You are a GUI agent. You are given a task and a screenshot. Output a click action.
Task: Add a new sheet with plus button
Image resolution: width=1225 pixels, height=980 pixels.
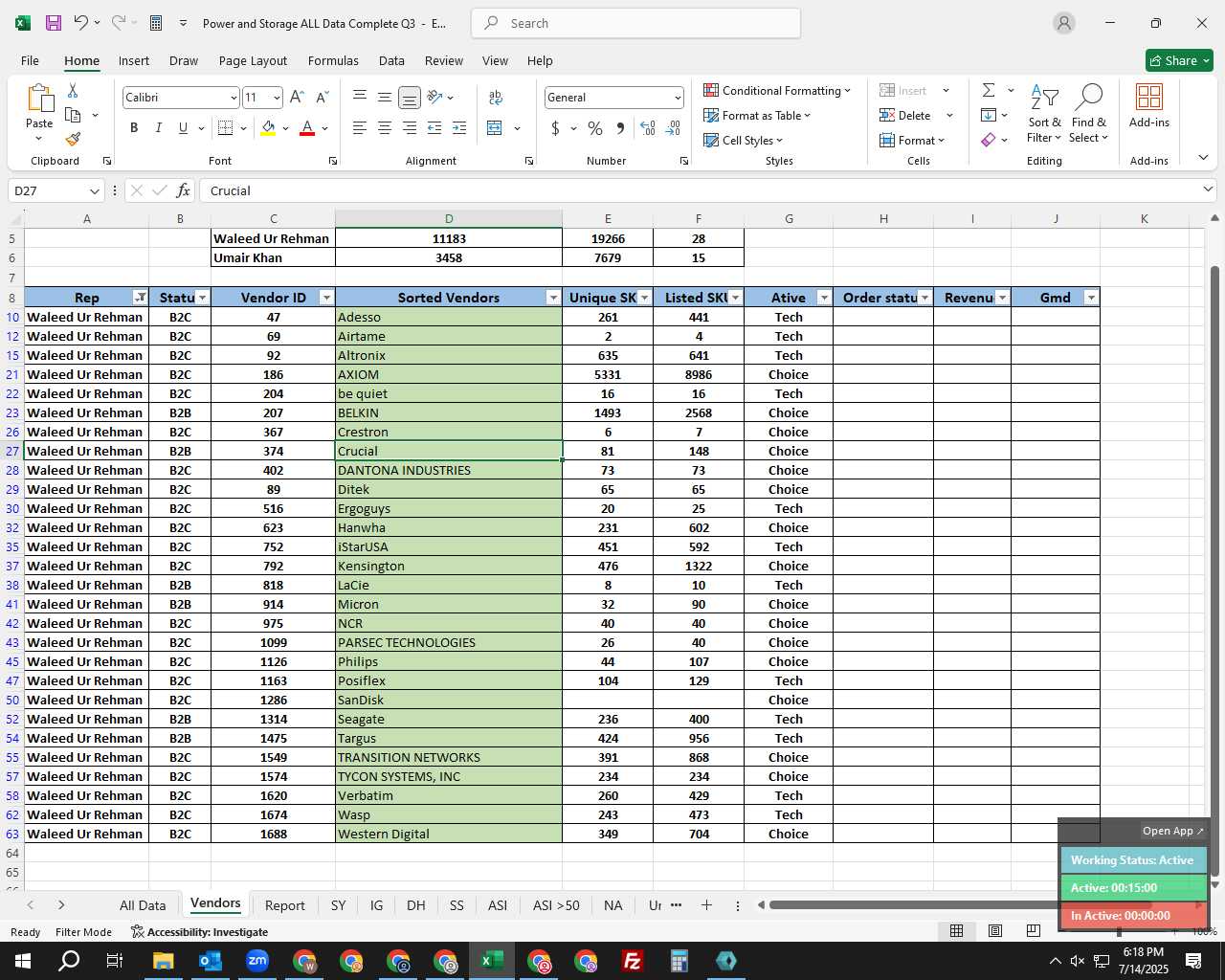pyautogui.click(x=706, y=904)
